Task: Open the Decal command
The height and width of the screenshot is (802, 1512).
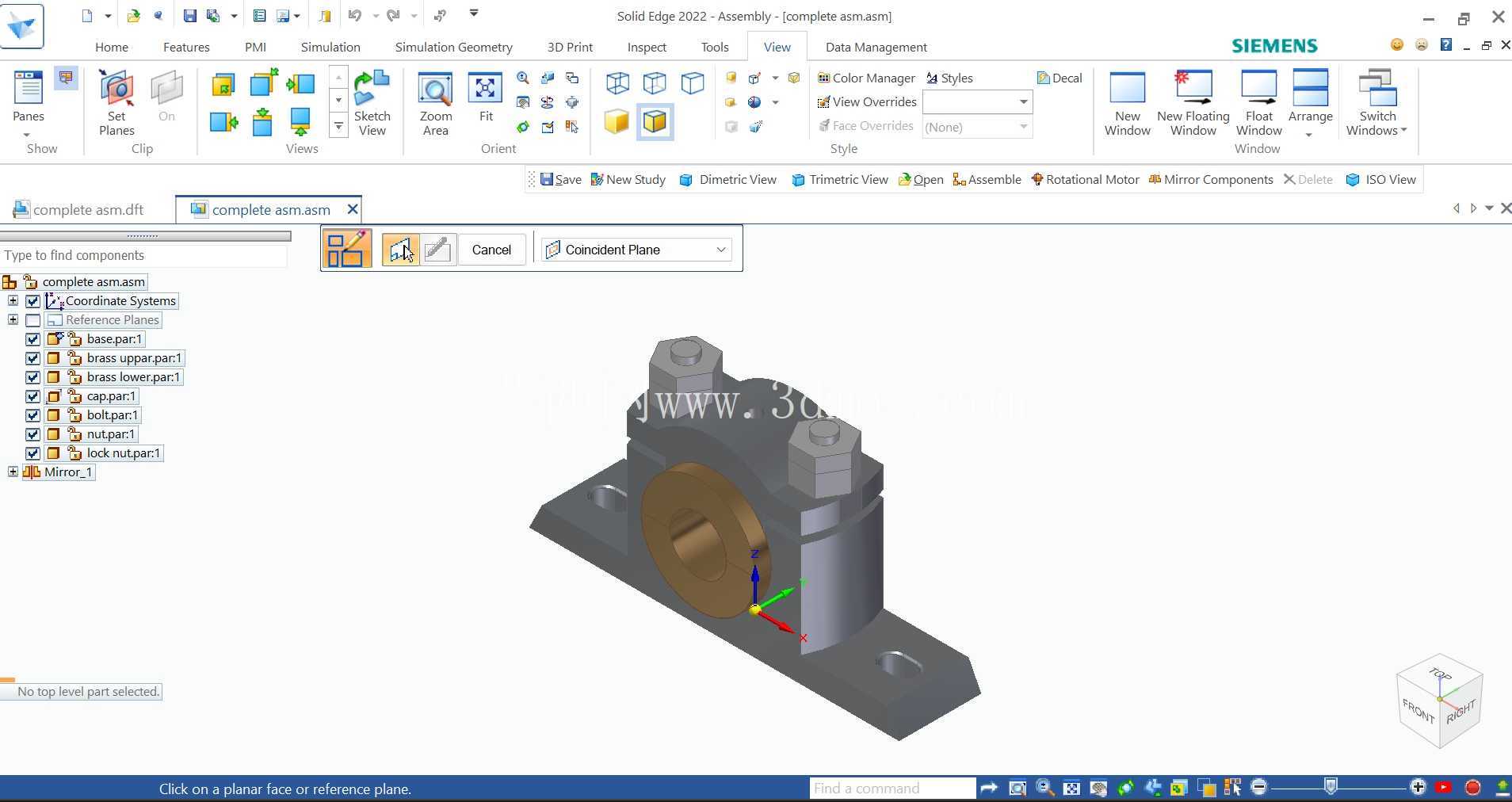Action: click(x=1060, y=78)
